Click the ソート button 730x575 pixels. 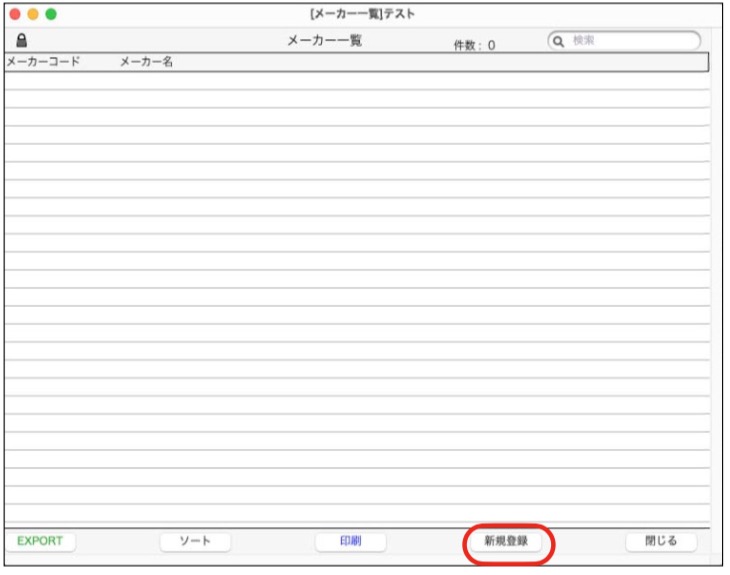[195, 541]
